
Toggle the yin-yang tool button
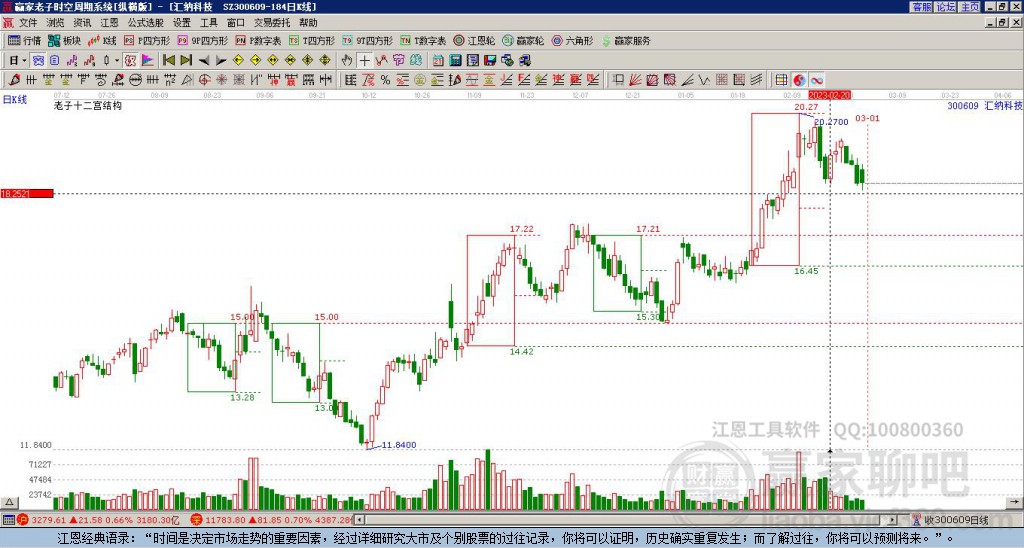pos(799,80)
